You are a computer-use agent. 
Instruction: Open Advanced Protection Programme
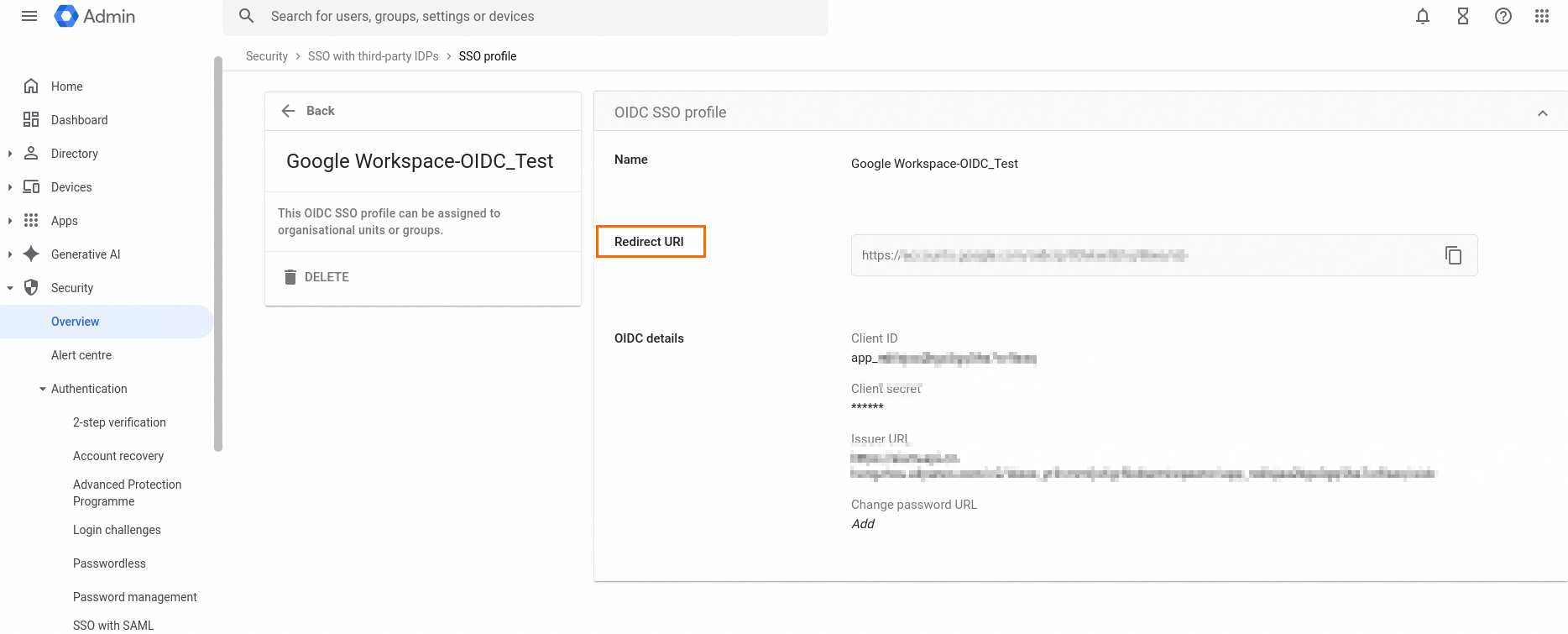click(128, 493)
